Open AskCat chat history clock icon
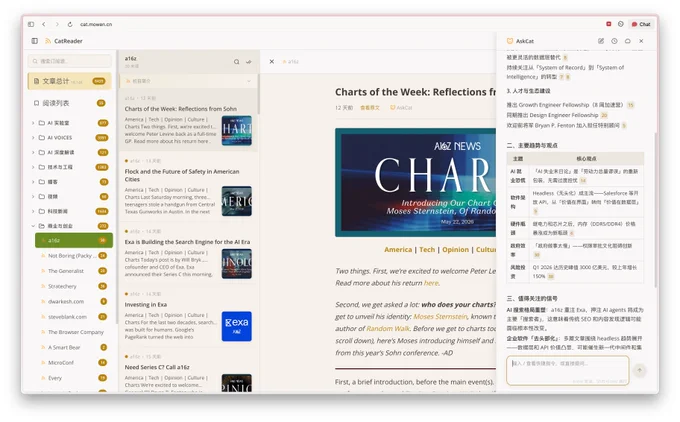This screenshot has width=680, height=422. [x=614, y=41]
